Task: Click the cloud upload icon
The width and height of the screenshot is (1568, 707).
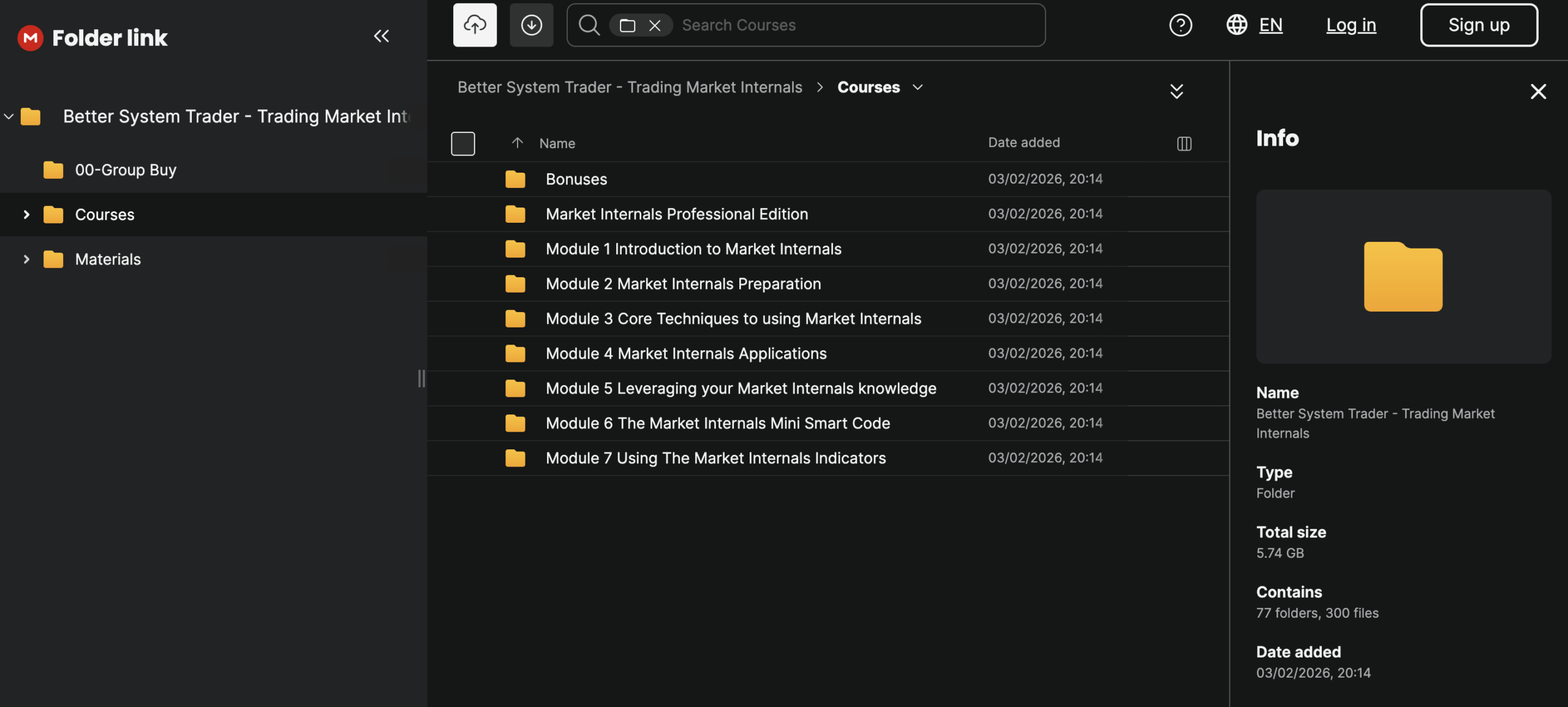Action: 475,25
